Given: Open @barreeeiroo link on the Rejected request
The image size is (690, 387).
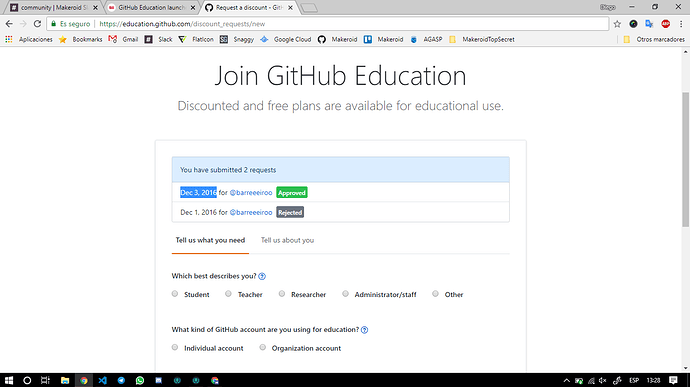Looking at the screenshot, I should (x=251, y=212).
